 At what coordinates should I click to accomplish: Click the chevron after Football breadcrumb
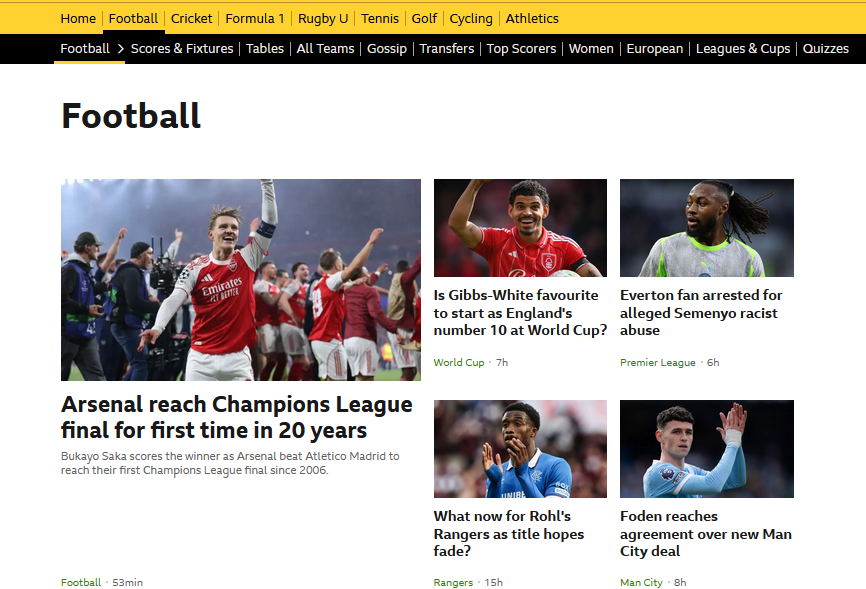click(x=120, y=49)
